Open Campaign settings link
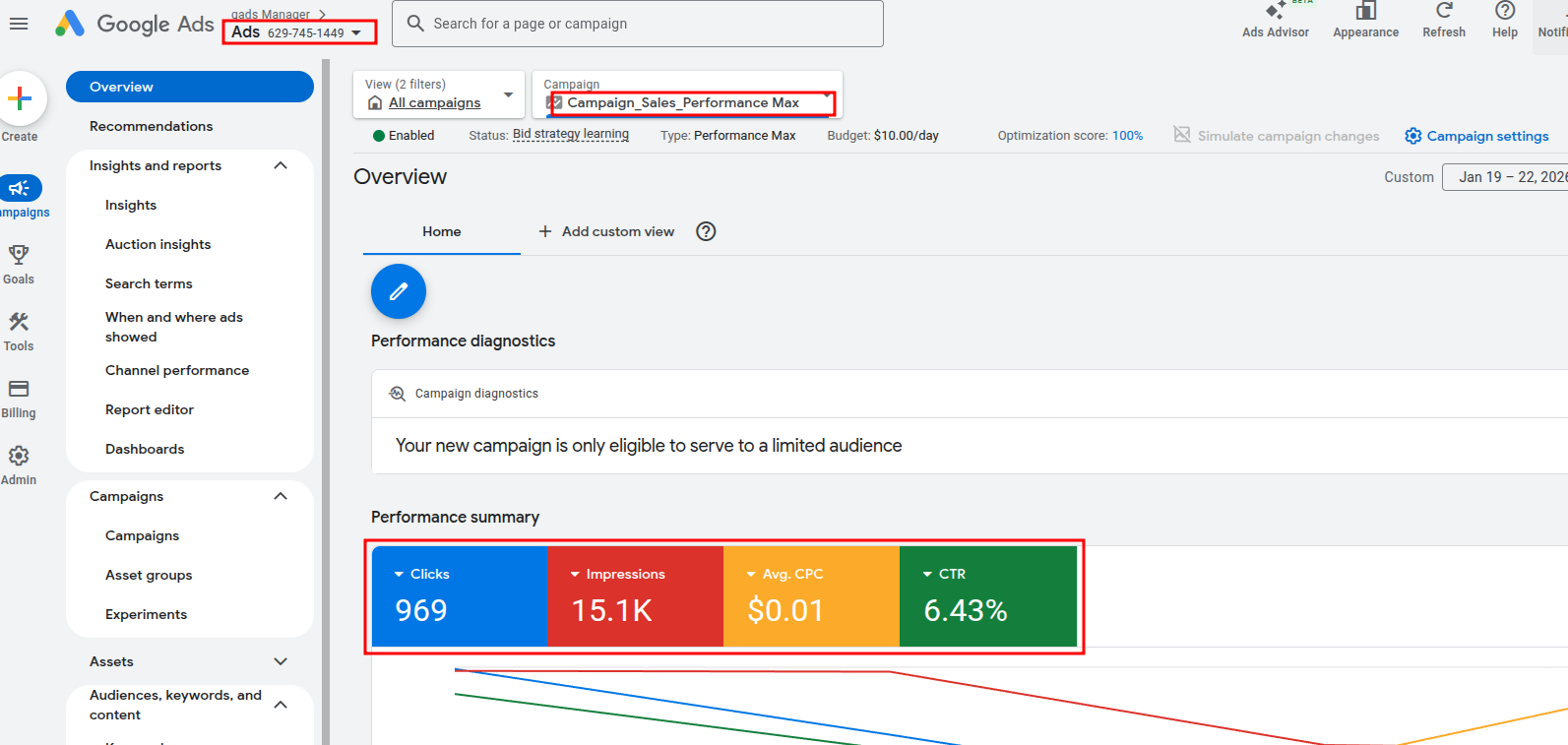Viewport: 1568px width, 745px height. (x=1476, y=136)
